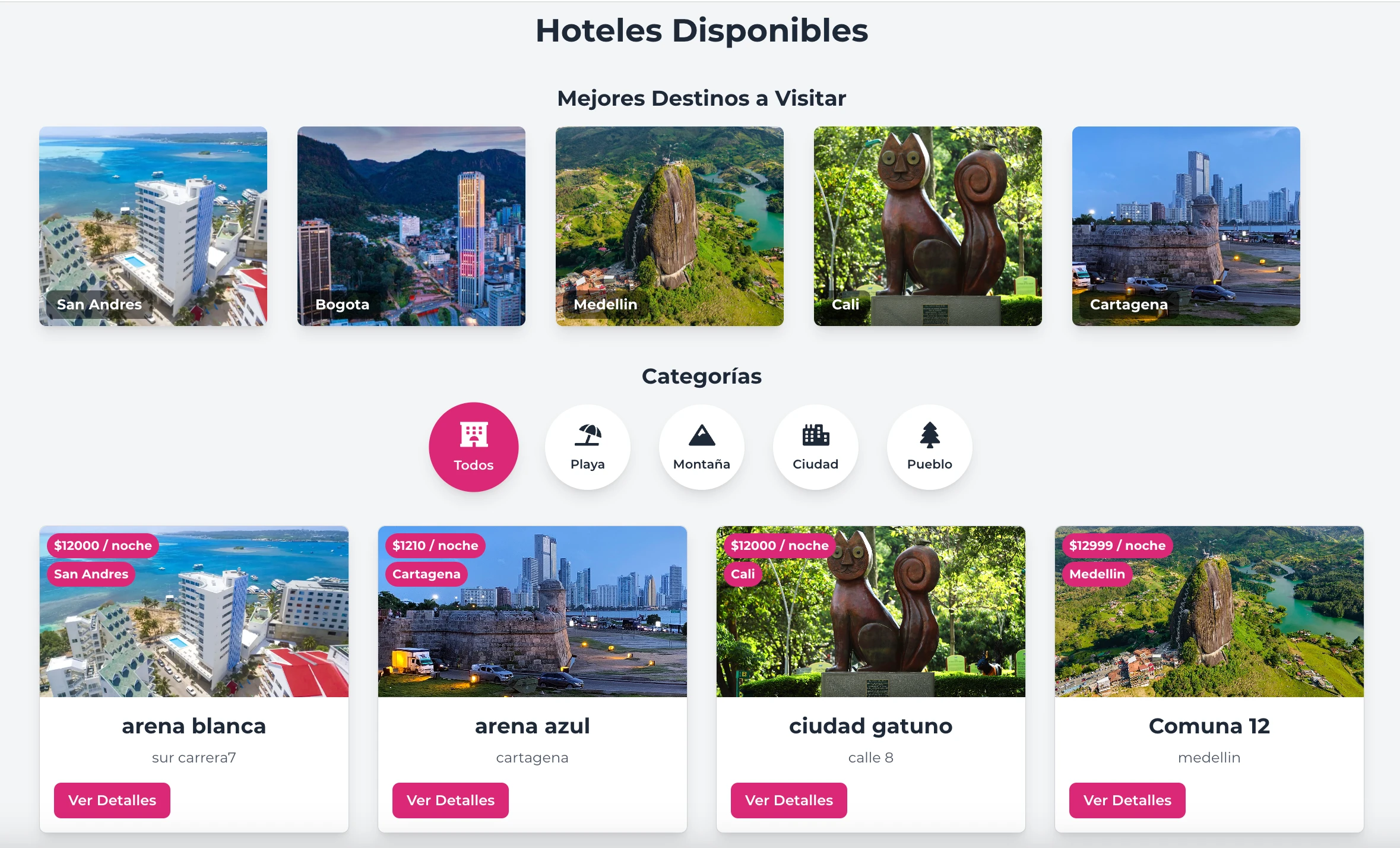
Task: Open the Bogota destination card
Action: 411,226
